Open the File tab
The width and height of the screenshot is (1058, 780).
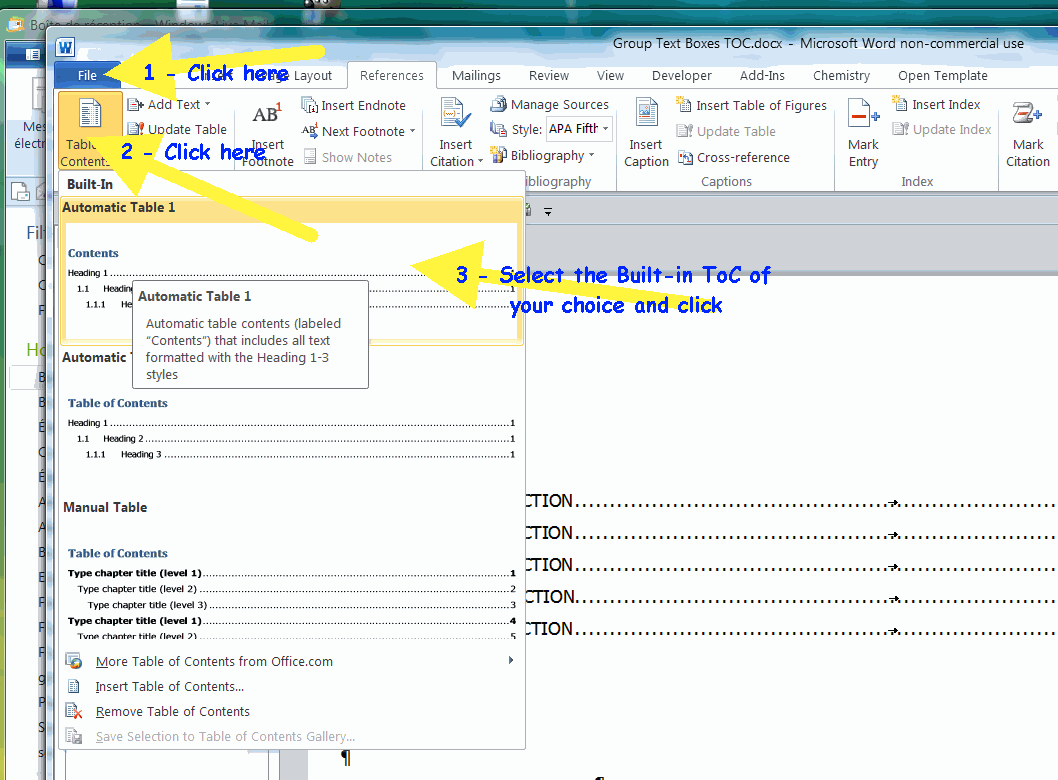(87, 76)
